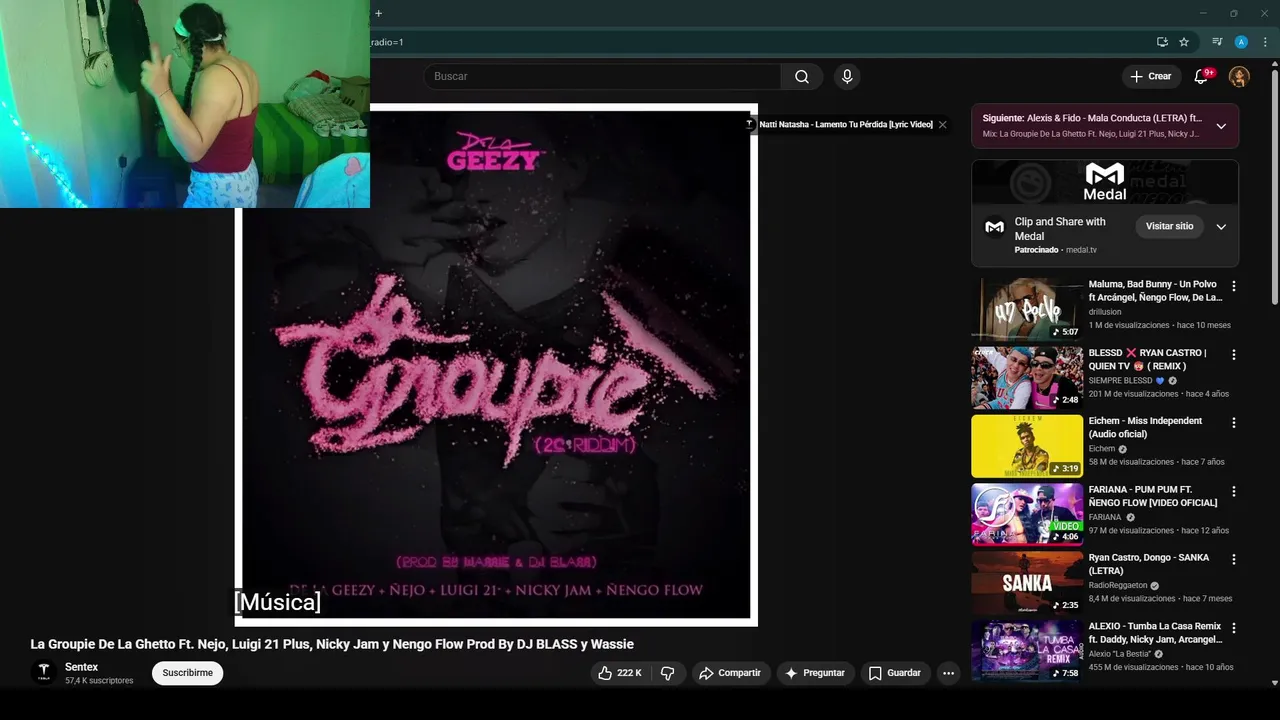Expand the Medal ad chevron
Image resolution: width=1280 pixels, height=720 pixels.
1221,227
